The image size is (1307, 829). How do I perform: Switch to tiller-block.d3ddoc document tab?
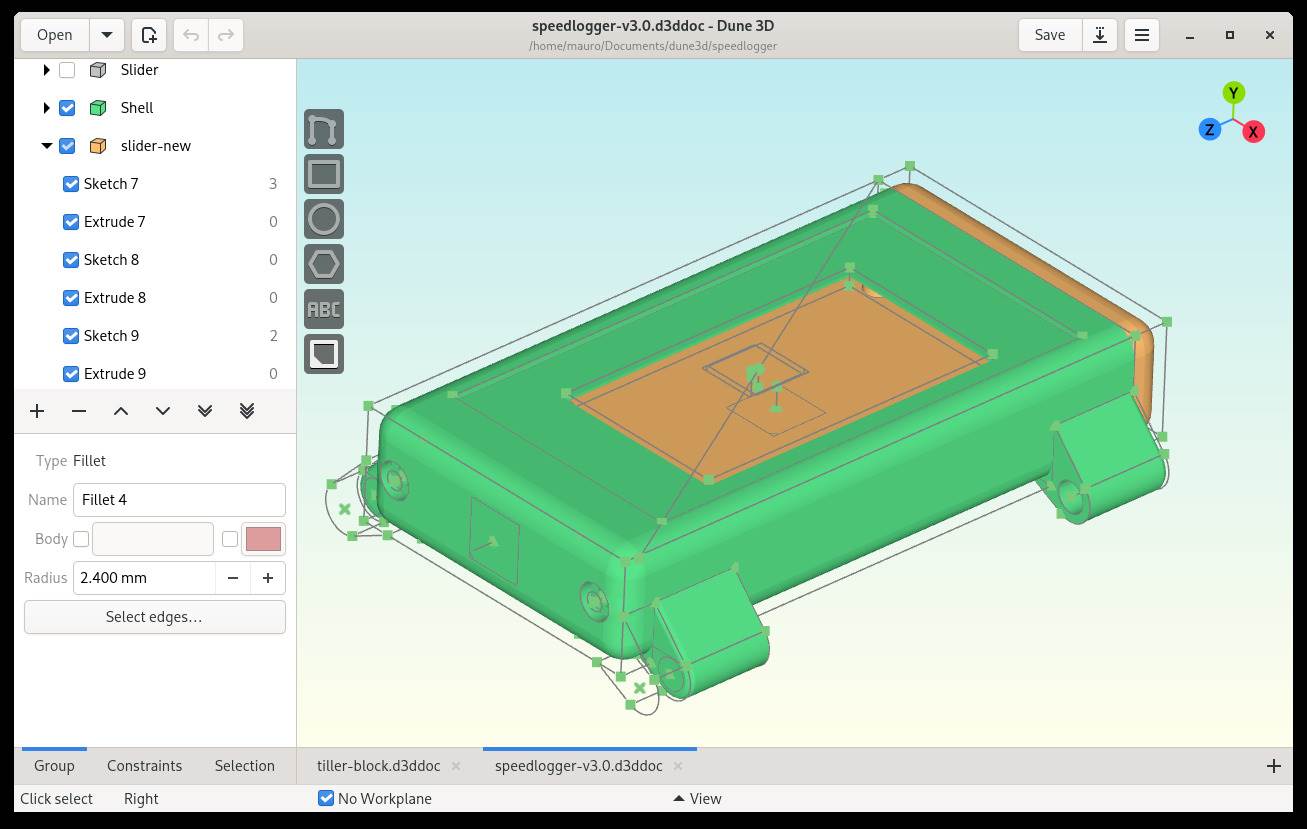(378, 766)
